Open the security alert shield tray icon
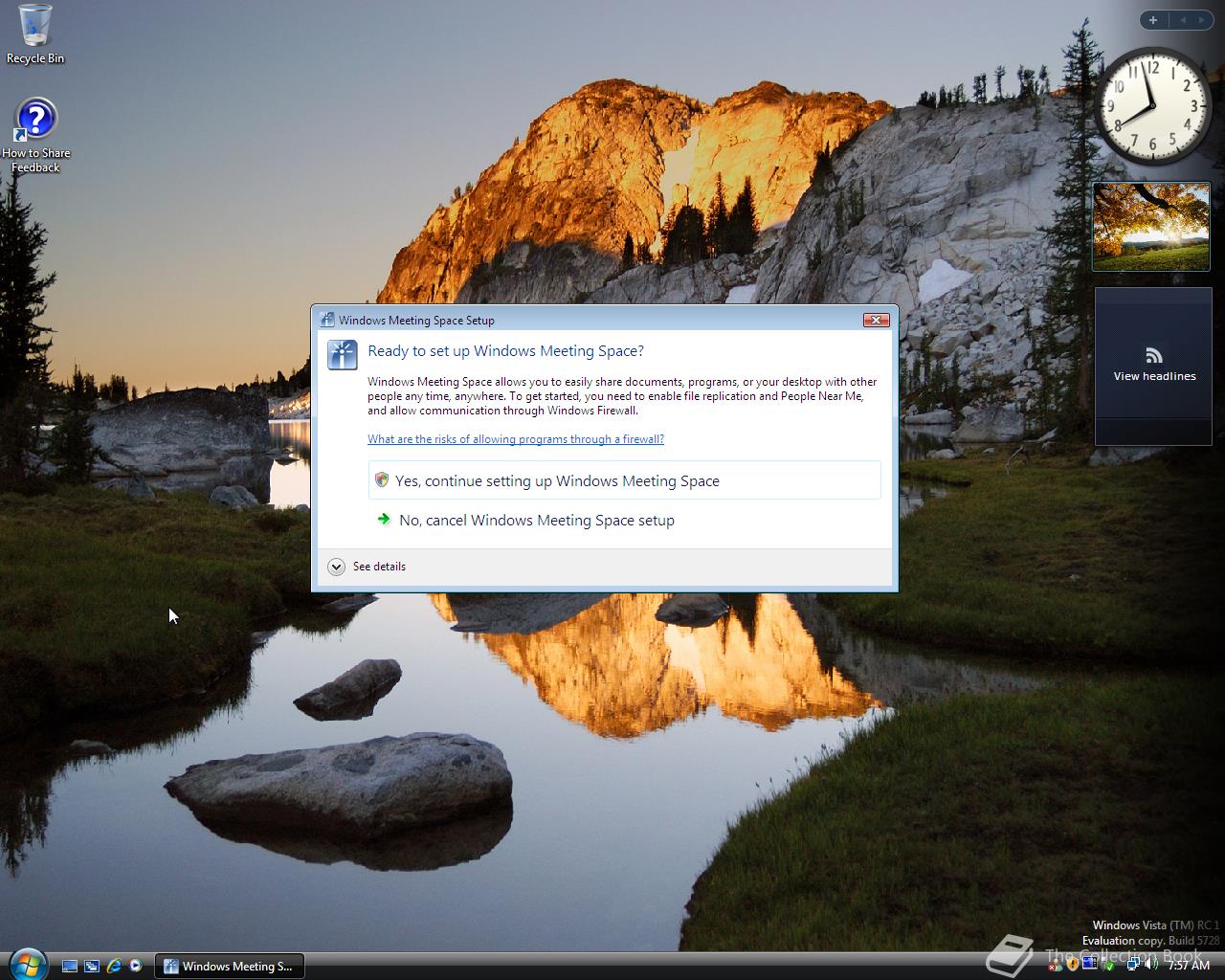The width and height of the screenshot is (1225, 980). [1073, 964]
